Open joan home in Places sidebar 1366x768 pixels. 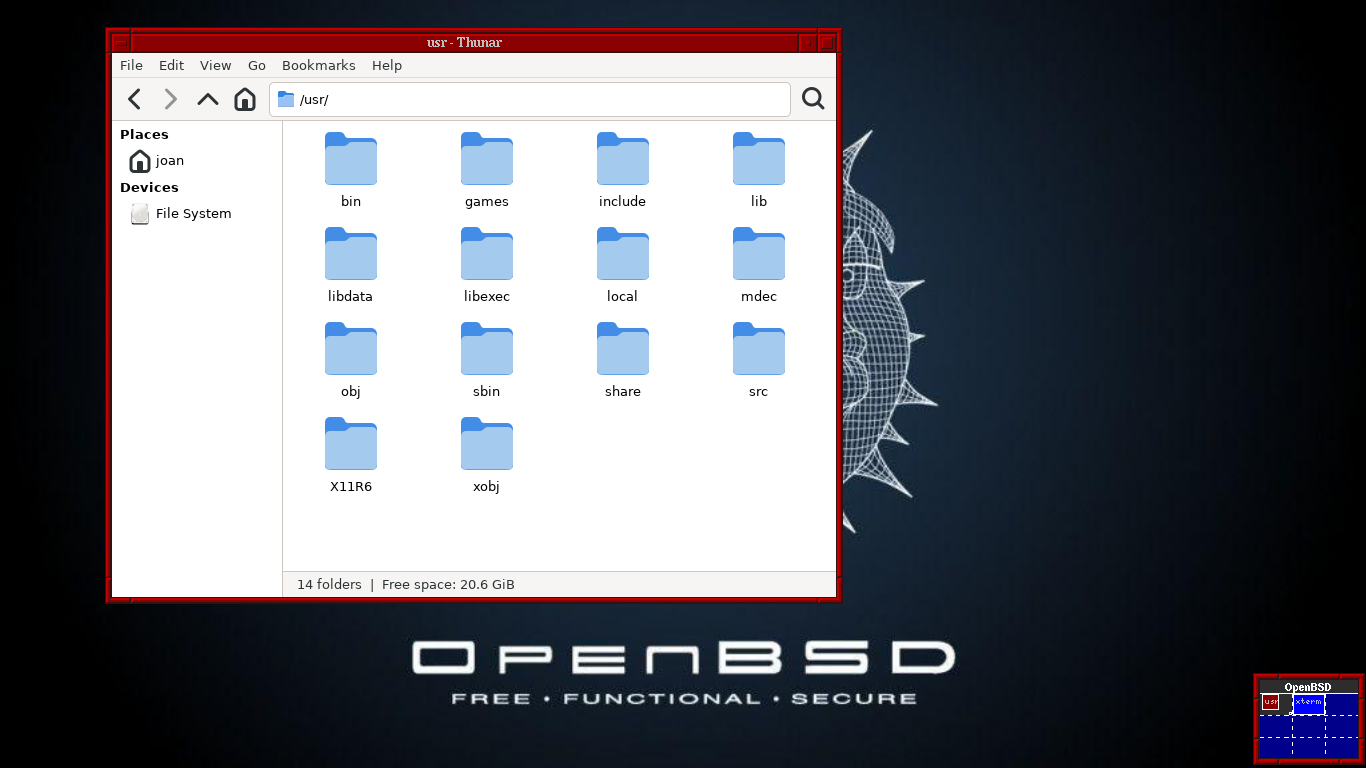[197, 161]
